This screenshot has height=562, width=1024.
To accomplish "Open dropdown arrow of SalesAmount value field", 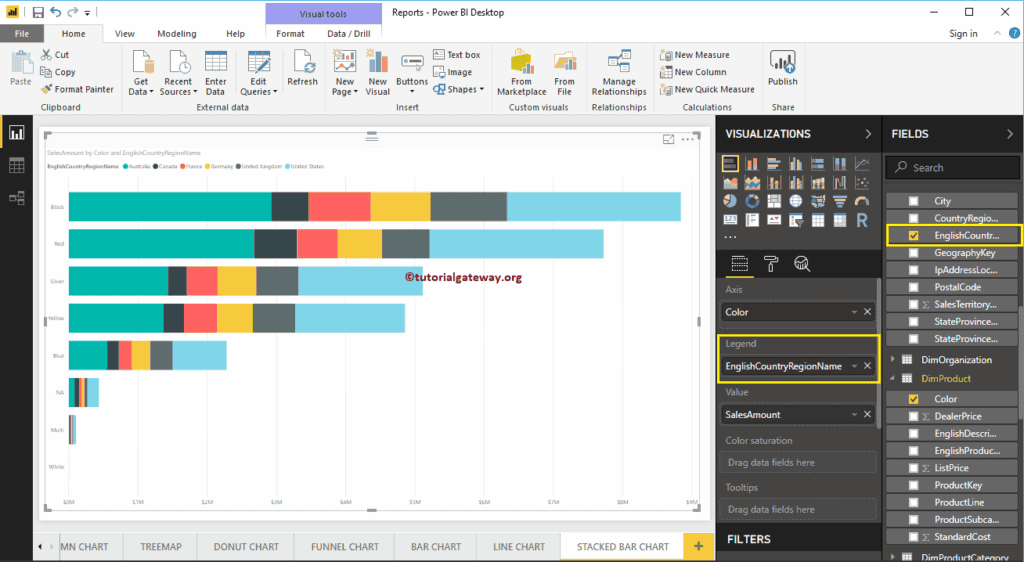I will (854, 414).
